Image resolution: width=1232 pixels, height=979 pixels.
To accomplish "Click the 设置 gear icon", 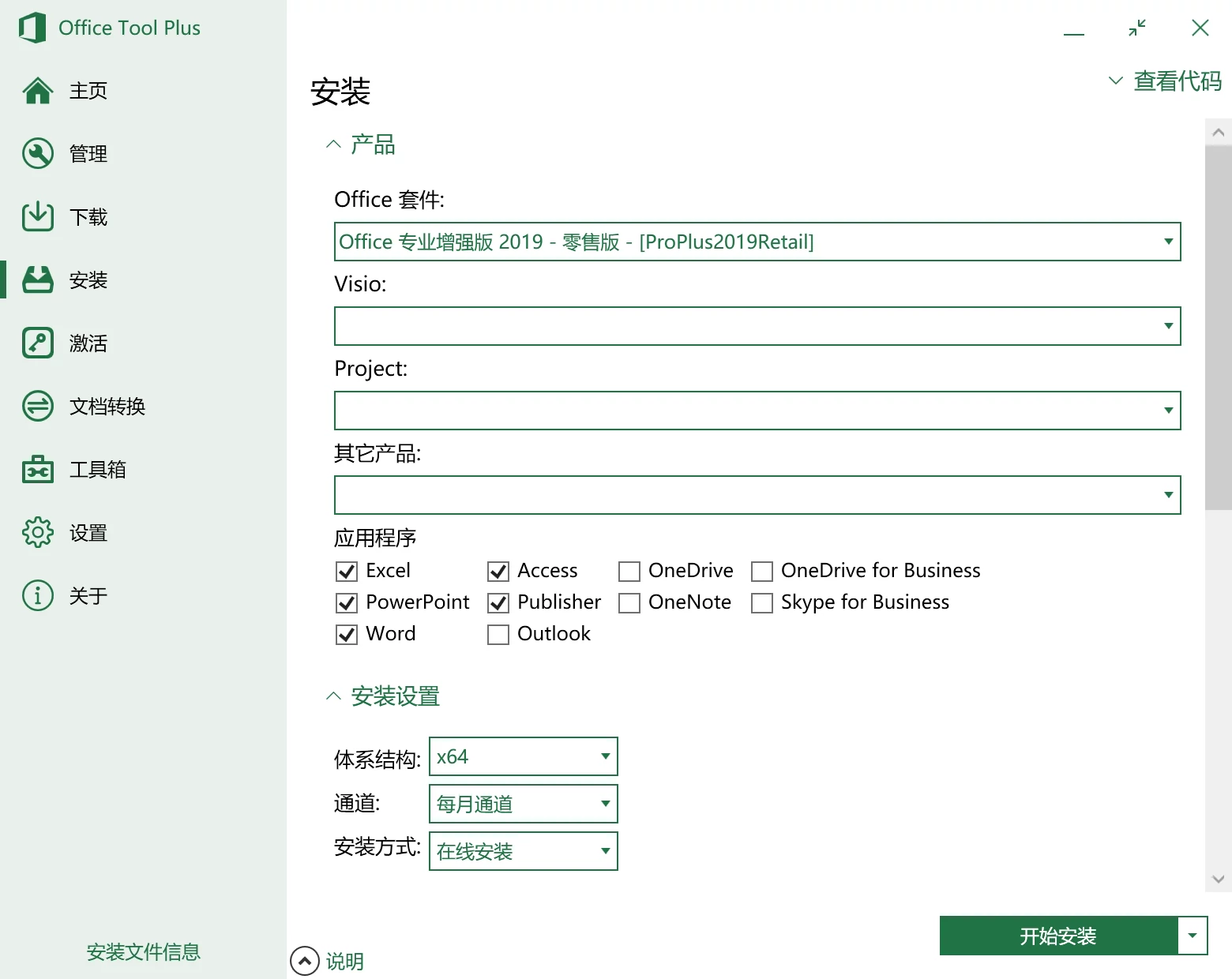I will pos(38,533).
